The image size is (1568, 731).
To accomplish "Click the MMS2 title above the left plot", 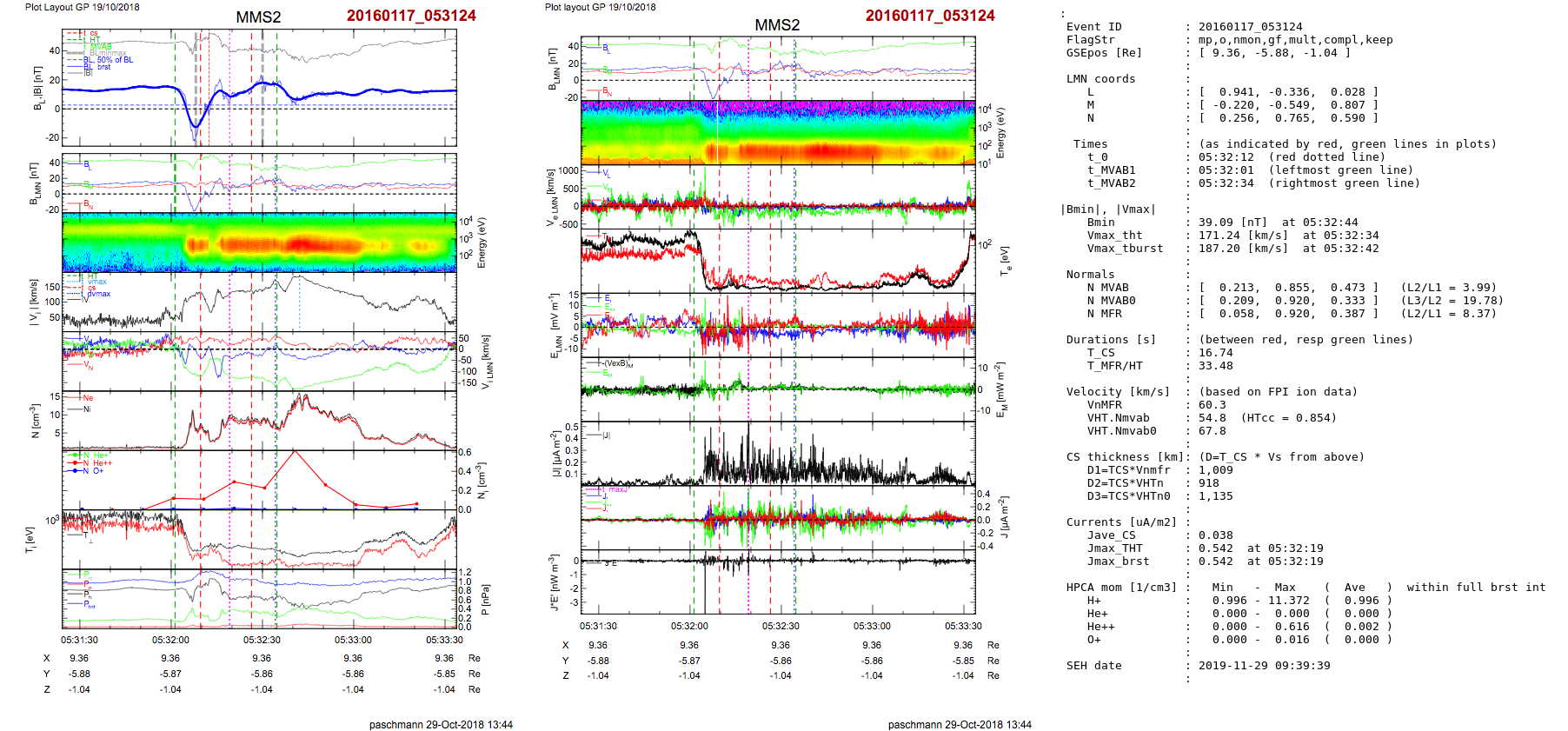I will point(258,17).
